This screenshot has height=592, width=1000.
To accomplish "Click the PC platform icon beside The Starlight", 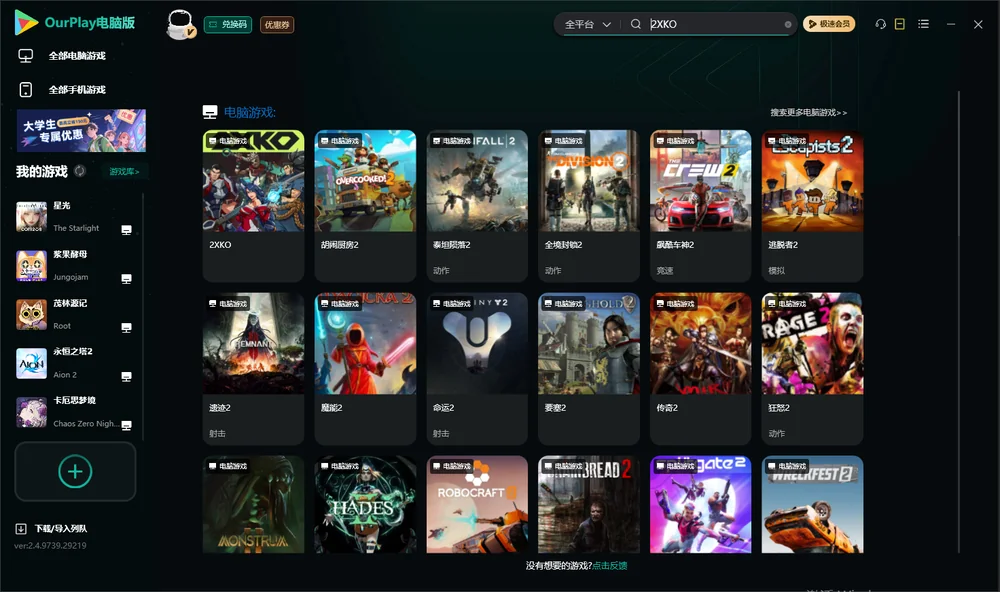I will coord(126,230).
